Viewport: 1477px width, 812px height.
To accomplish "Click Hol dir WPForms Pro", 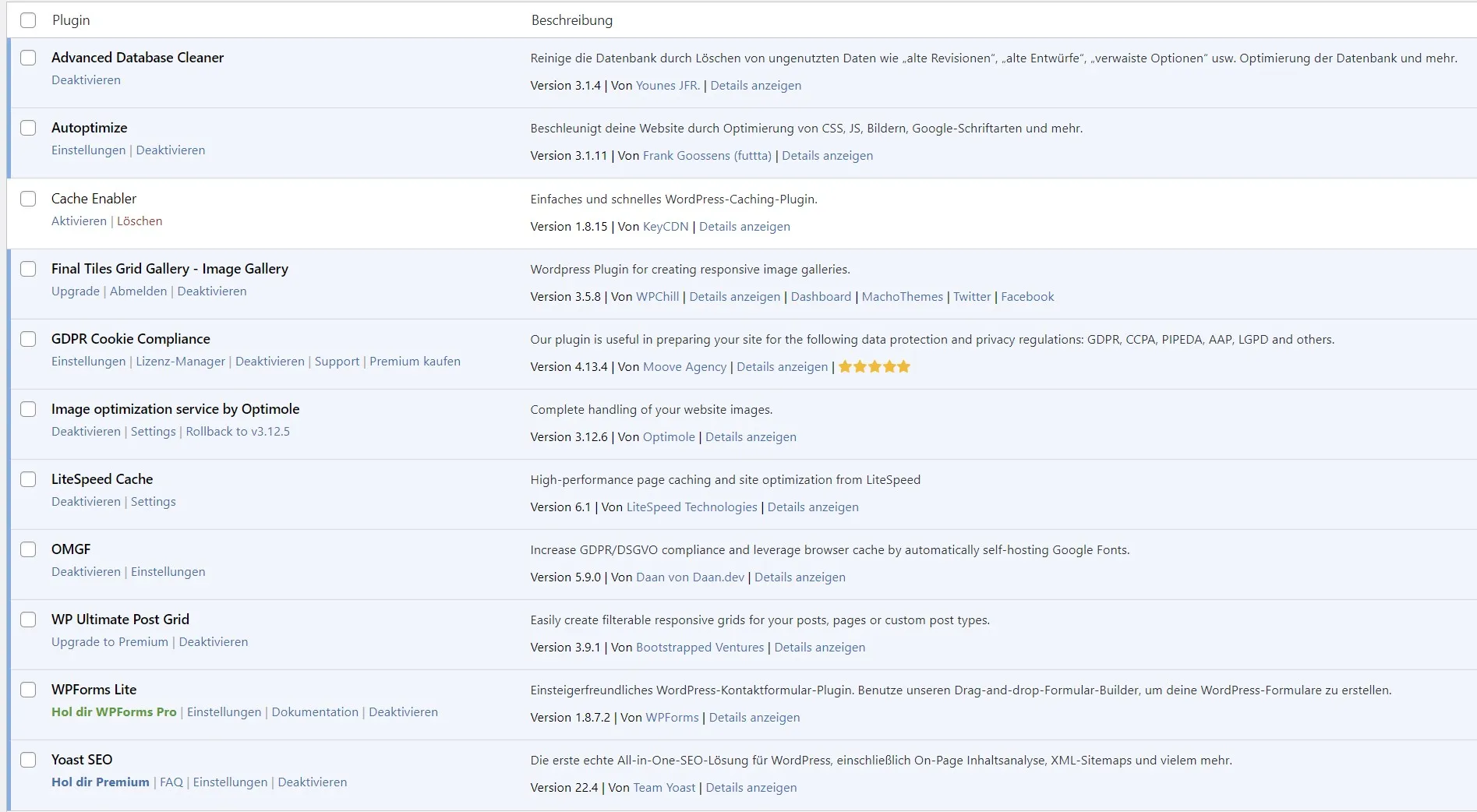I will [x=114, y=712].
